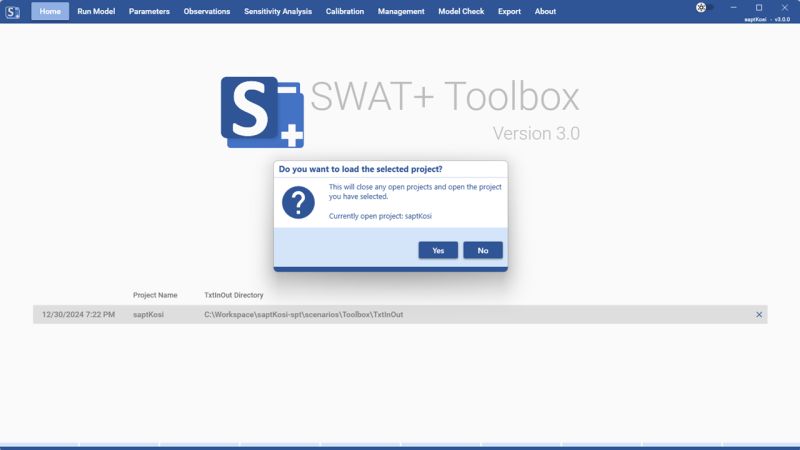Click the TxtInOut path C:\Workspace\saptKosi-spt
This screenshot has width=800, height=450.
[x=304, y=315]
